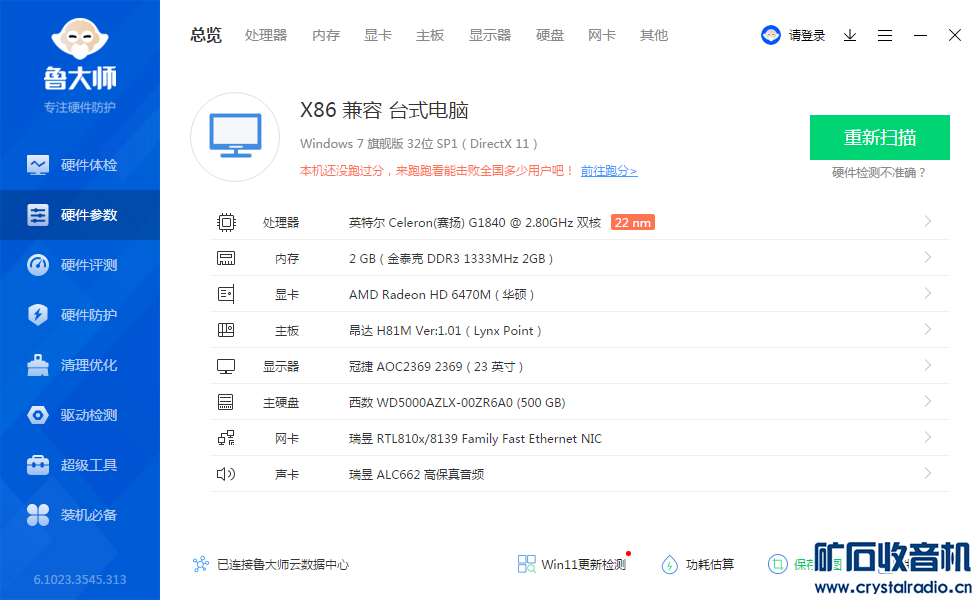The height and width of the screenshot is (600, 980).
Task: Select WD5000AZLX hard disk text
Action: click(457, 402)
